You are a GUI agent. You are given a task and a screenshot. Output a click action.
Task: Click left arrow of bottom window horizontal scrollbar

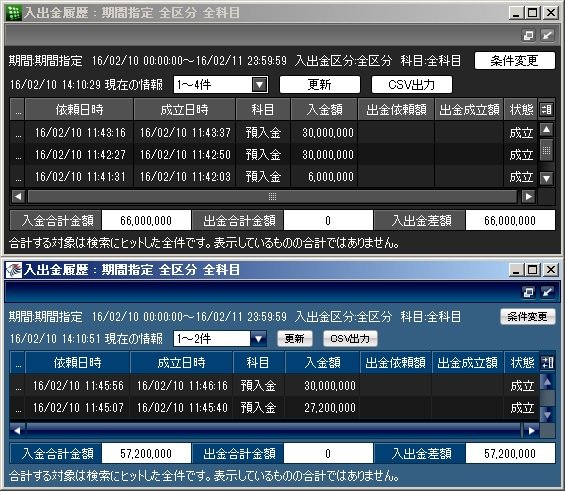(x=17, y=430)
